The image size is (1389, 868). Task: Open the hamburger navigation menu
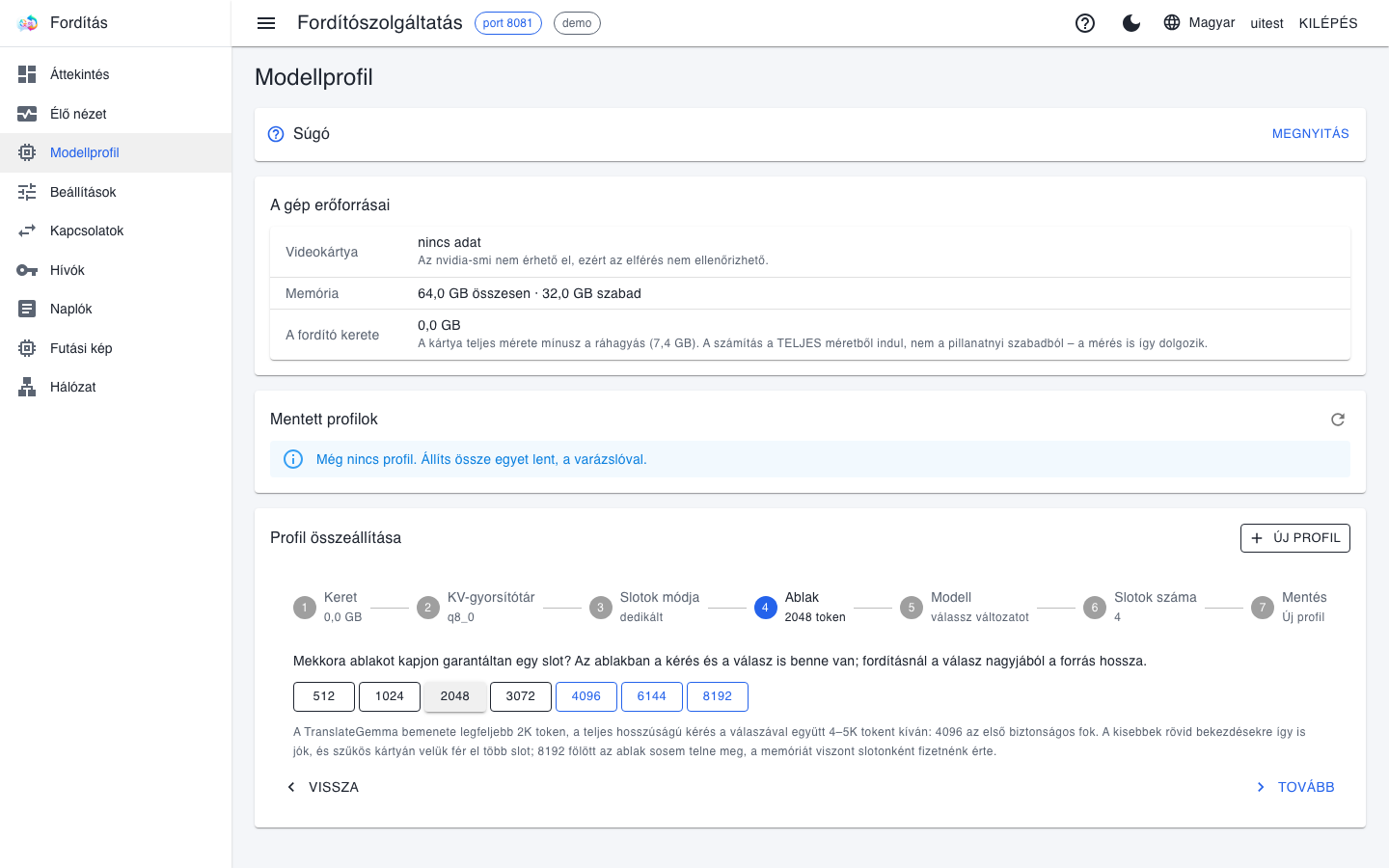[x=266, y=23]
